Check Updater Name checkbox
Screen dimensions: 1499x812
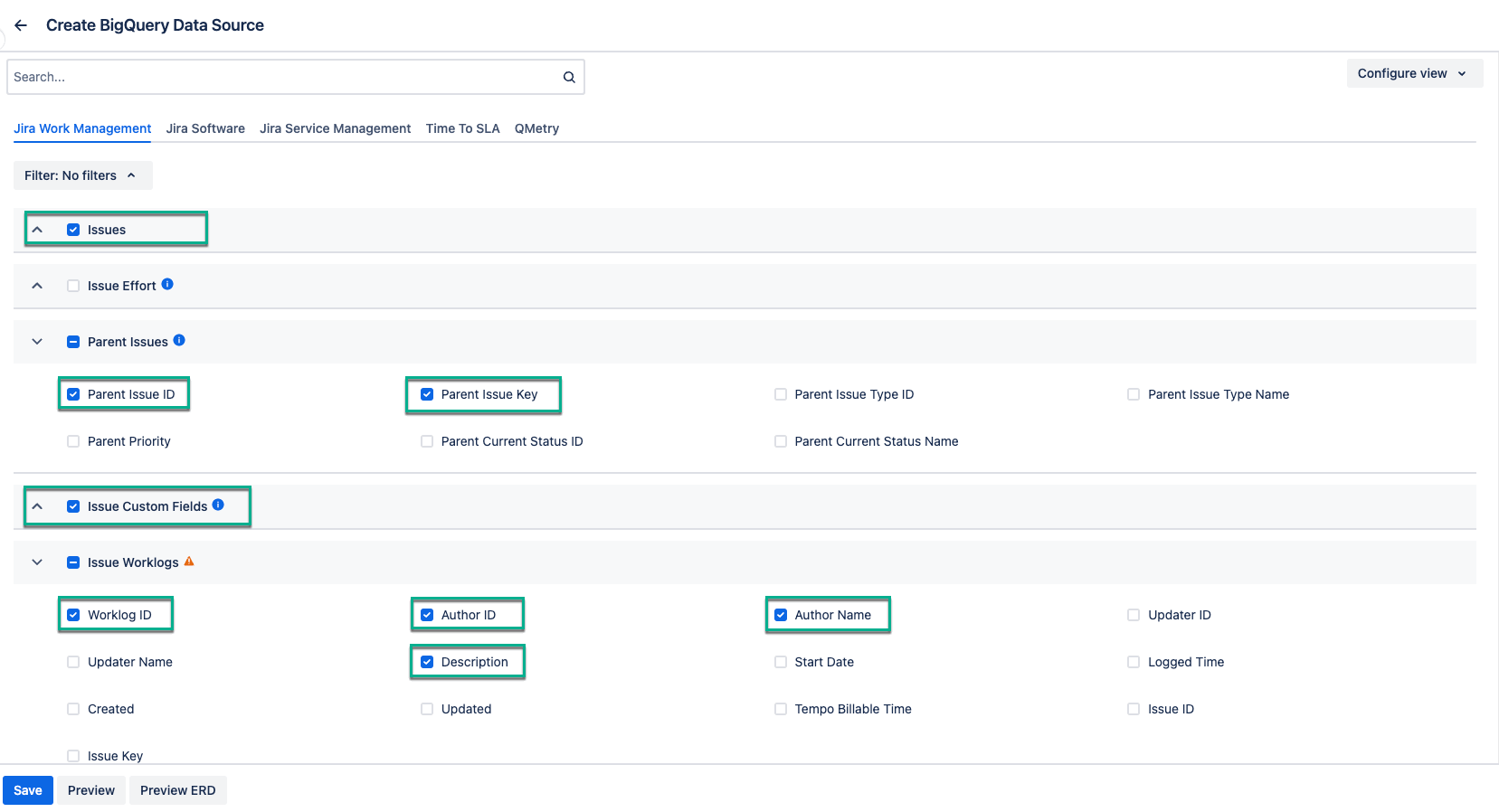tap(73, 662)
